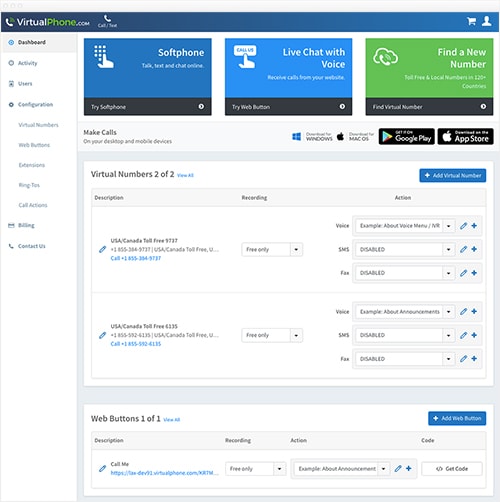This screenshot has width=500, height=502.
Task: Edit the Toll Free 9737 number description
Action: pyautogui.click(x=102, y=249)
